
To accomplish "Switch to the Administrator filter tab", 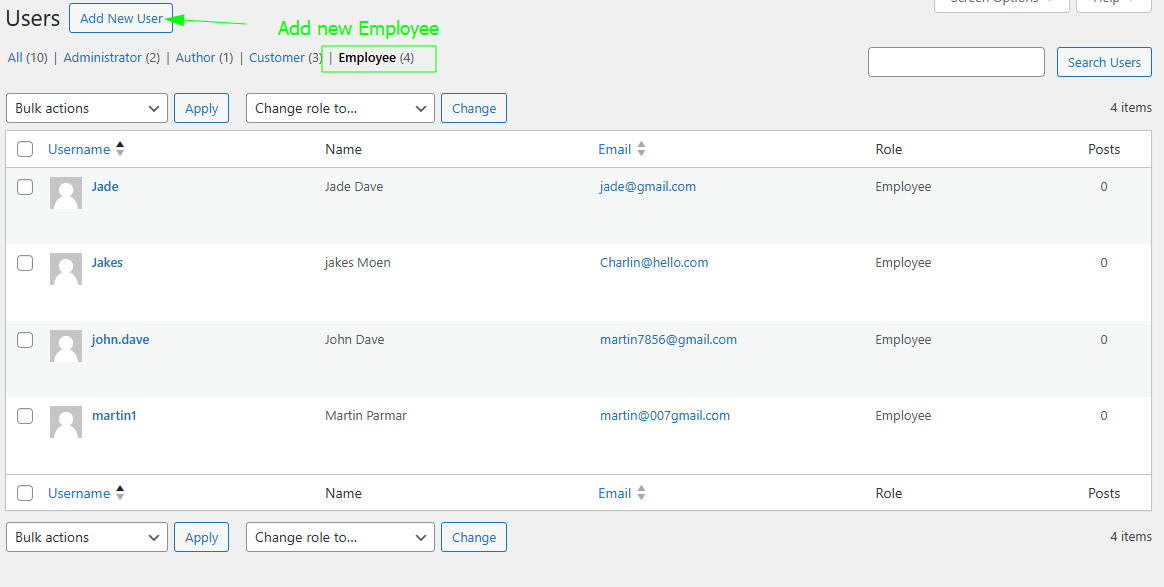I will 105,57.
